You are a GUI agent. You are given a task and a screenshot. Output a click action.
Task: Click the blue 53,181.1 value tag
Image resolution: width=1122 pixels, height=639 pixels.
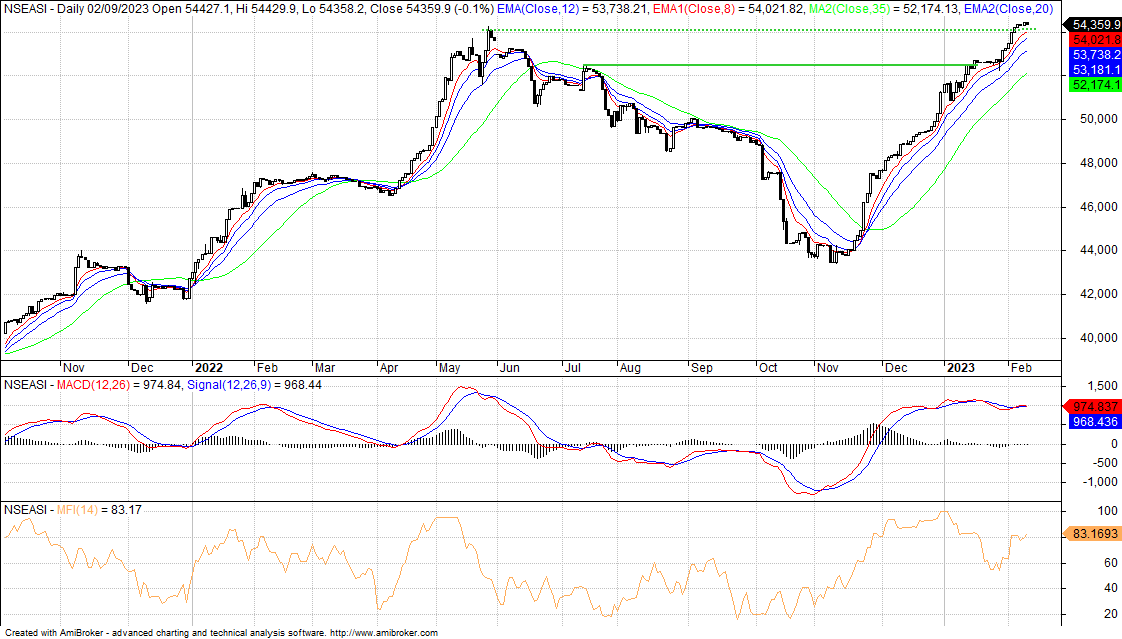click(x=1095, y=70)
